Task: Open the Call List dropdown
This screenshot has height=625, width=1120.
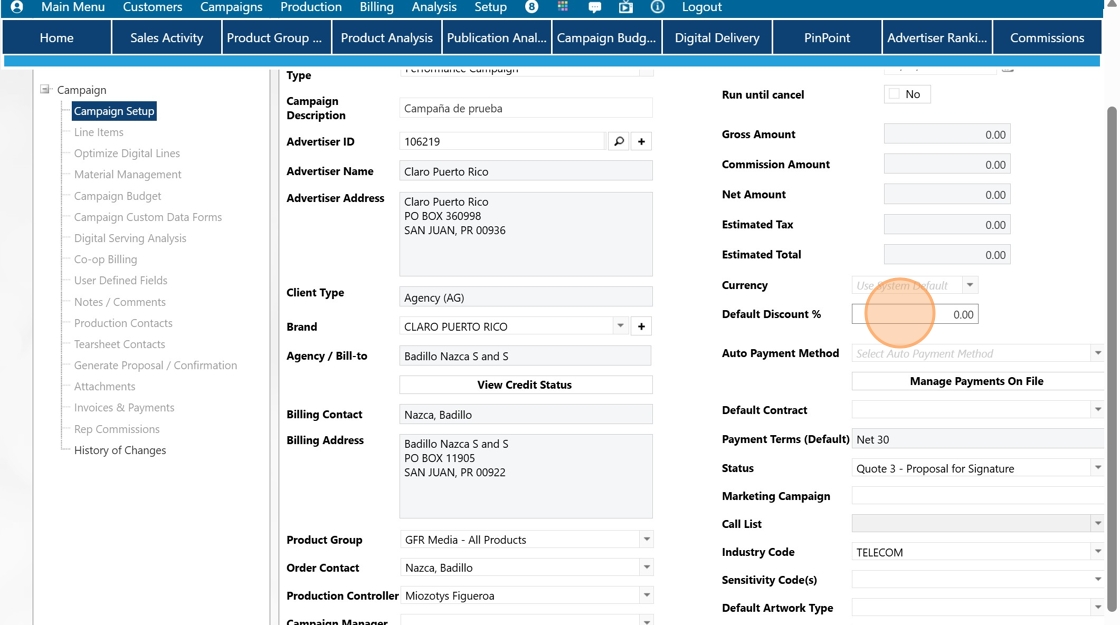Action: coord(1097,524)
